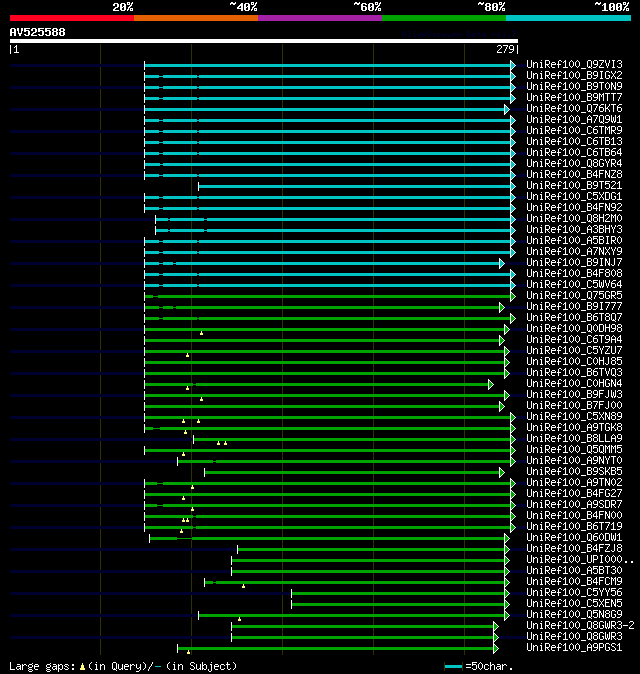Click the UniRef100_B7FJ00 label

coord(574,406)
